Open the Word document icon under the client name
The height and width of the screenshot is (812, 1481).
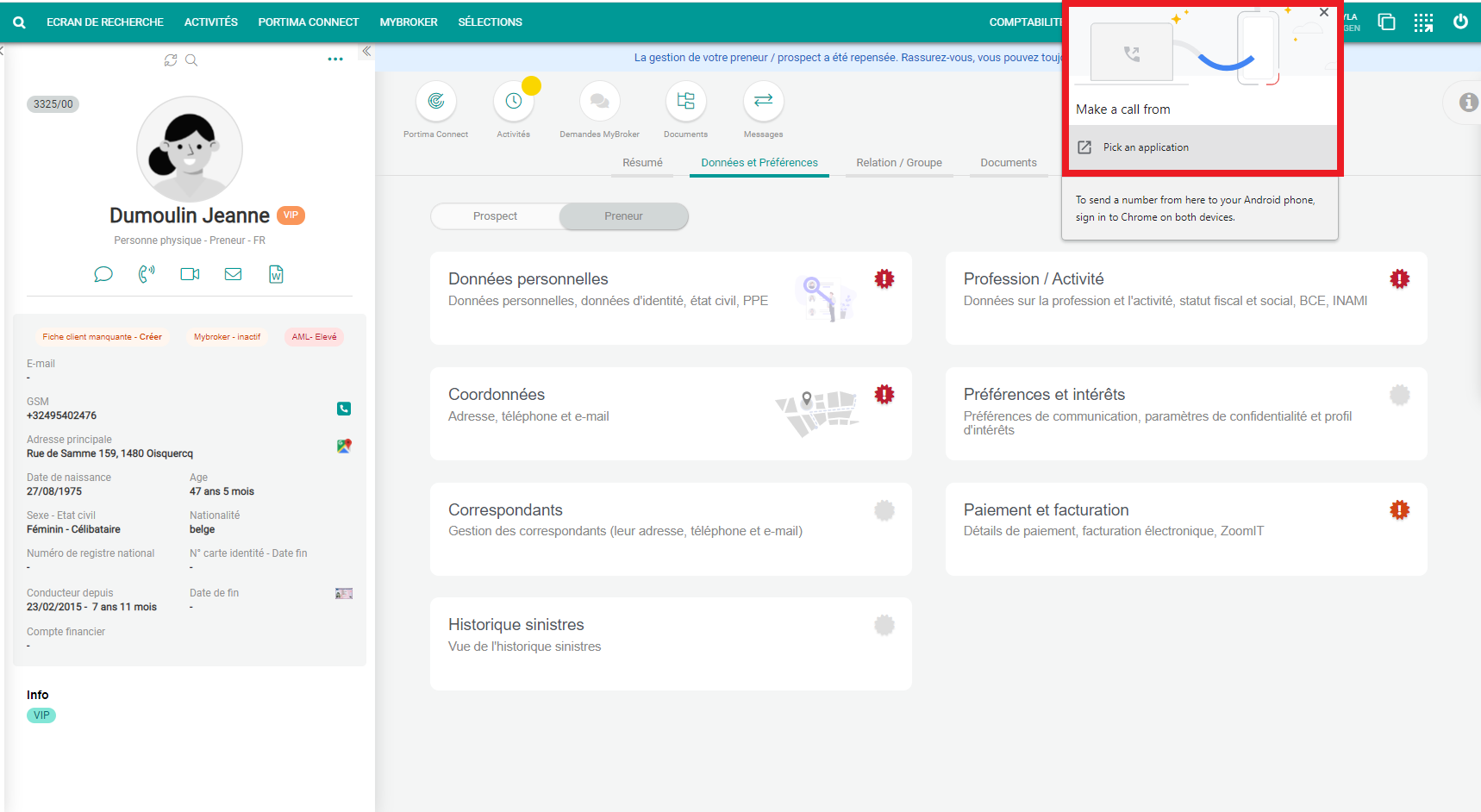(276, 274)
